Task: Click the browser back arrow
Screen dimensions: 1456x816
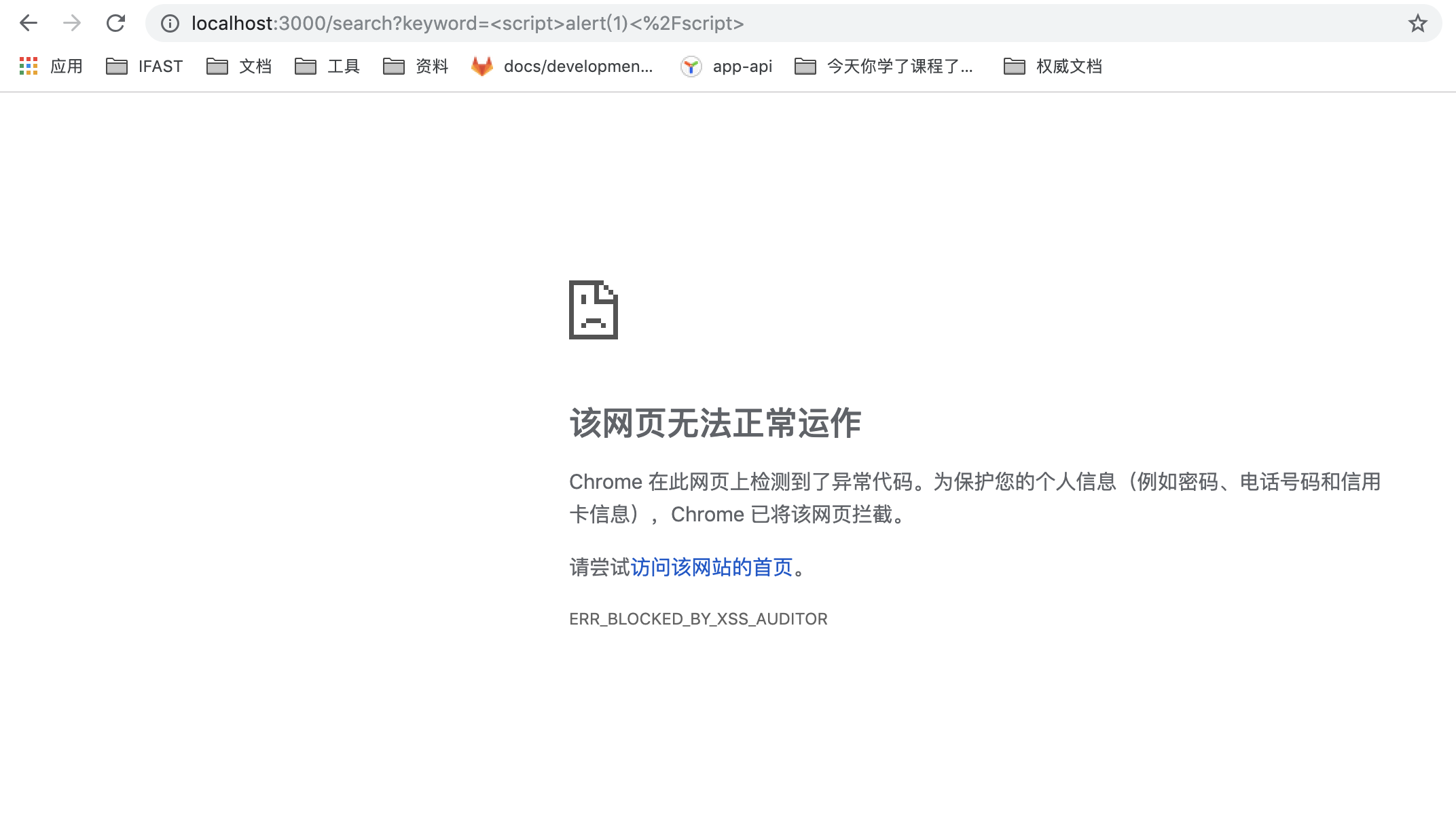Action: pos(29,24)
